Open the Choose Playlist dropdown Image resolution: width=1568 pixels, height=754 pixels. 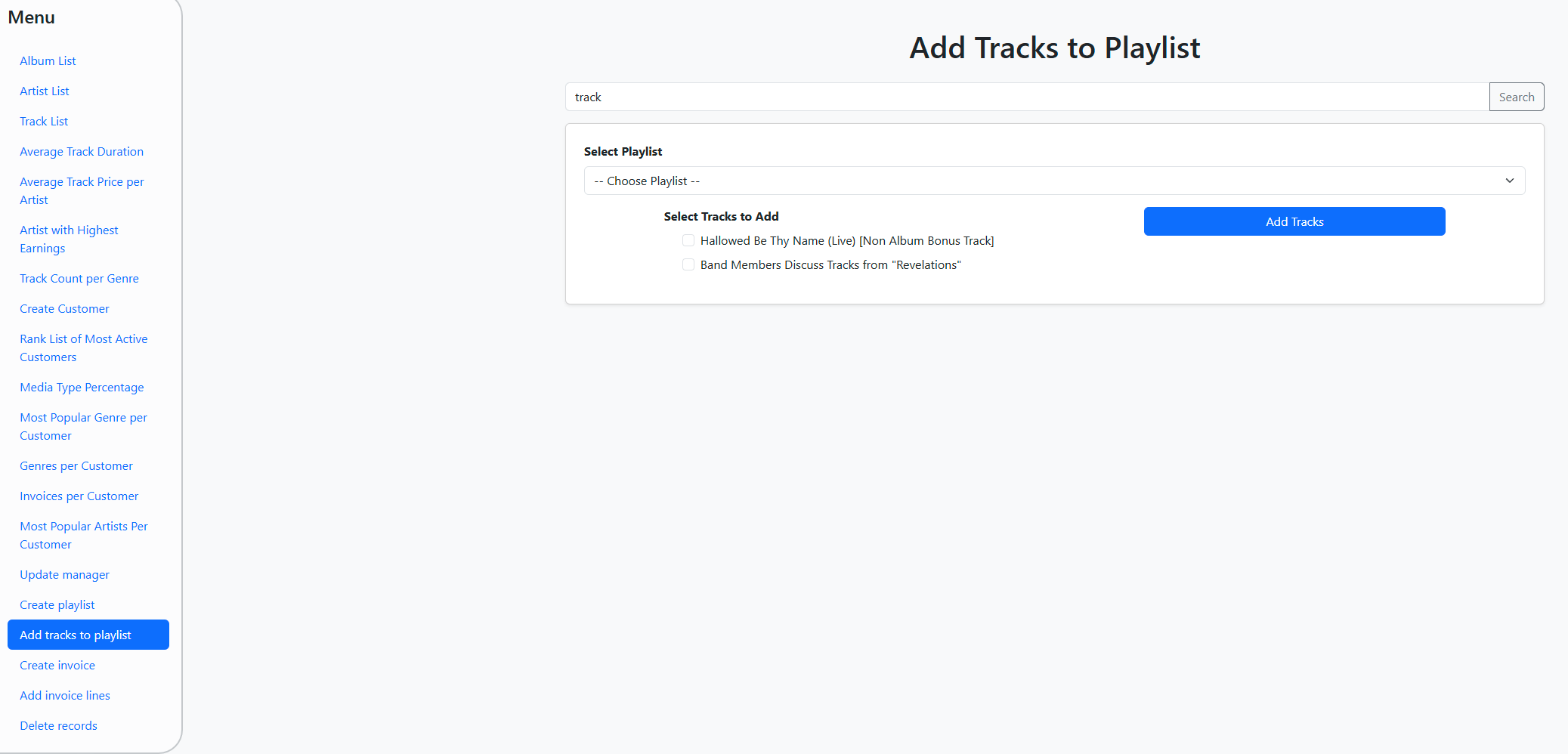[1053, 181]
